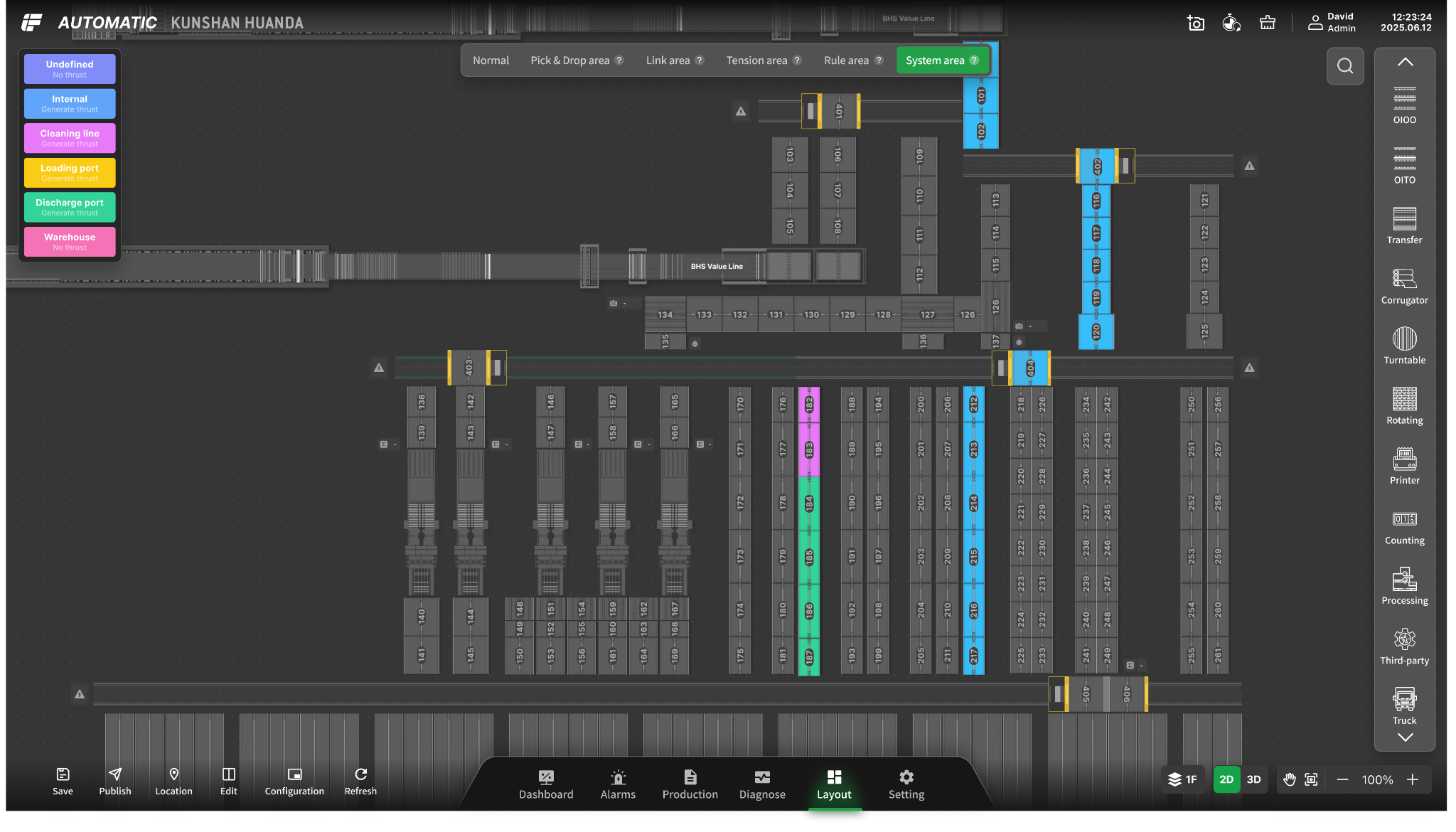Viewport: 1456px width, 832px height.
Task: Select the Printer component
Action: [1405, 466]
